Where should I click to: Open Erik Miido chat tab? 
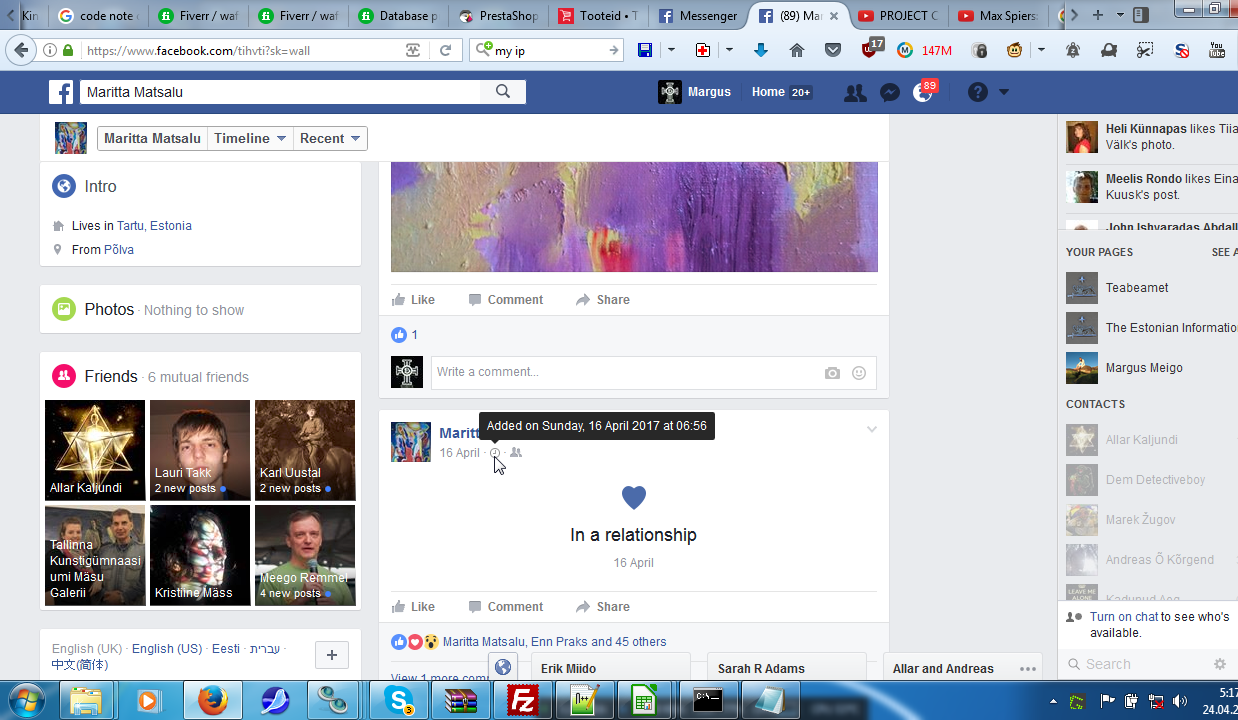click(x=610, y=667)
